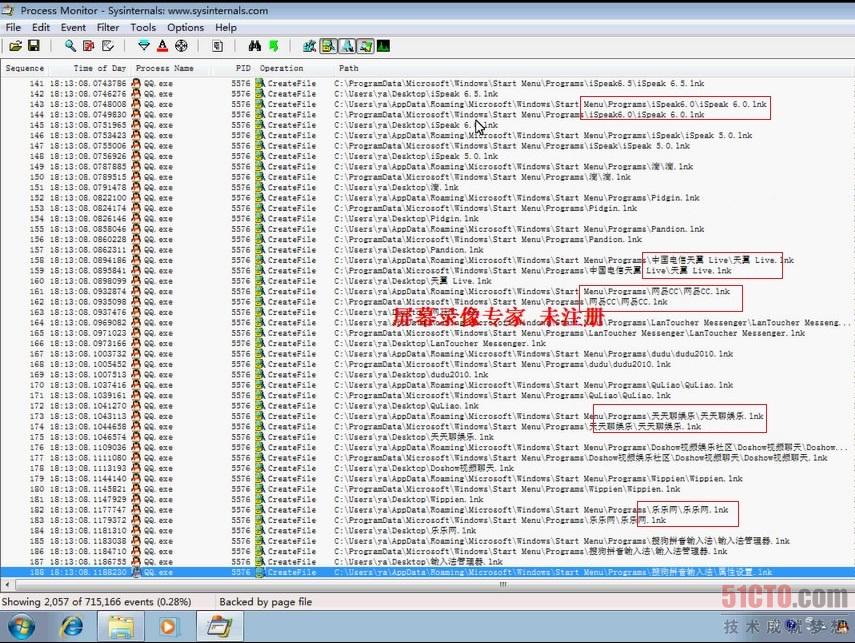This screenshot has width=855, height=643.
Task: Select the event for Desktop\Pidgin.lnk path
Action: [x=426, y=218]
